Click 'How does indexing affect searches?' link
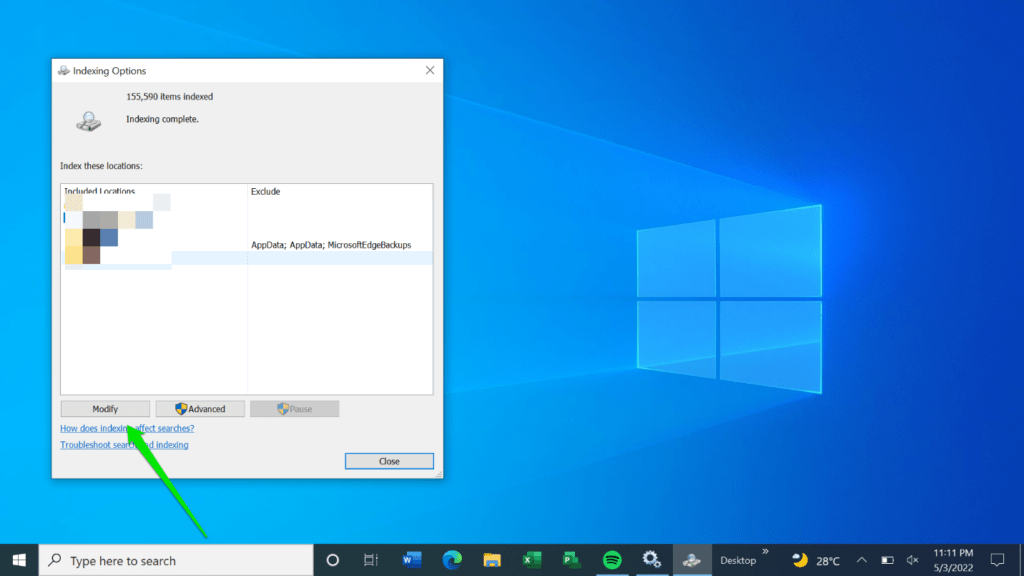1024x576 pixels. point(126,428)
